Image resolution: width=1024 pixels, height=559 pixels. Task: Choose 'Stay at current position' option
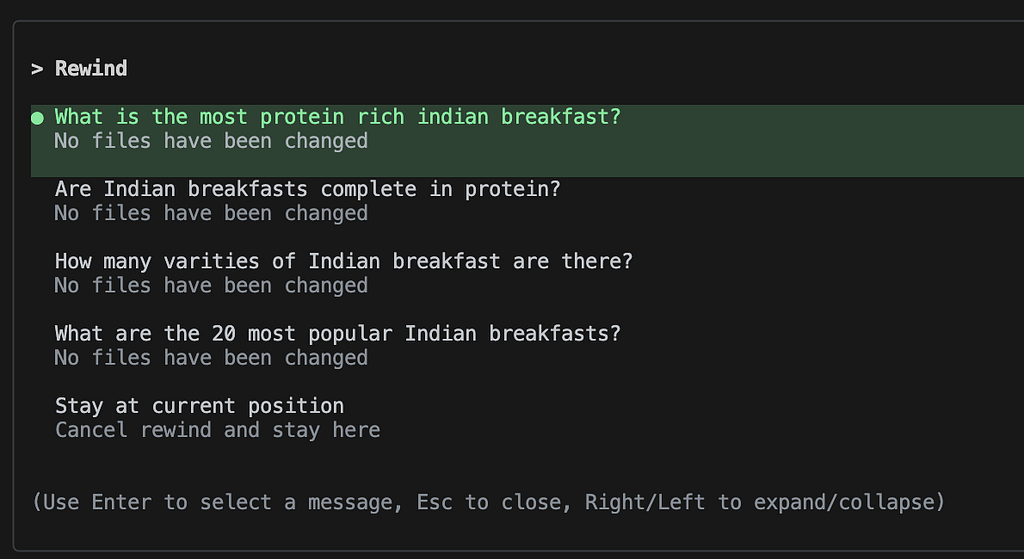199,406
